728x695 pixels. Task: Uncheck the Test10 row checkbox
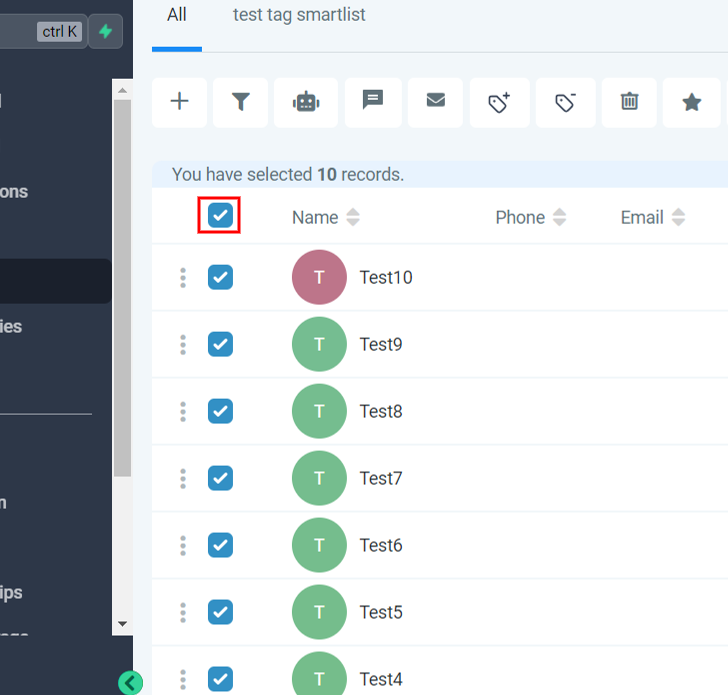[220, 277]
